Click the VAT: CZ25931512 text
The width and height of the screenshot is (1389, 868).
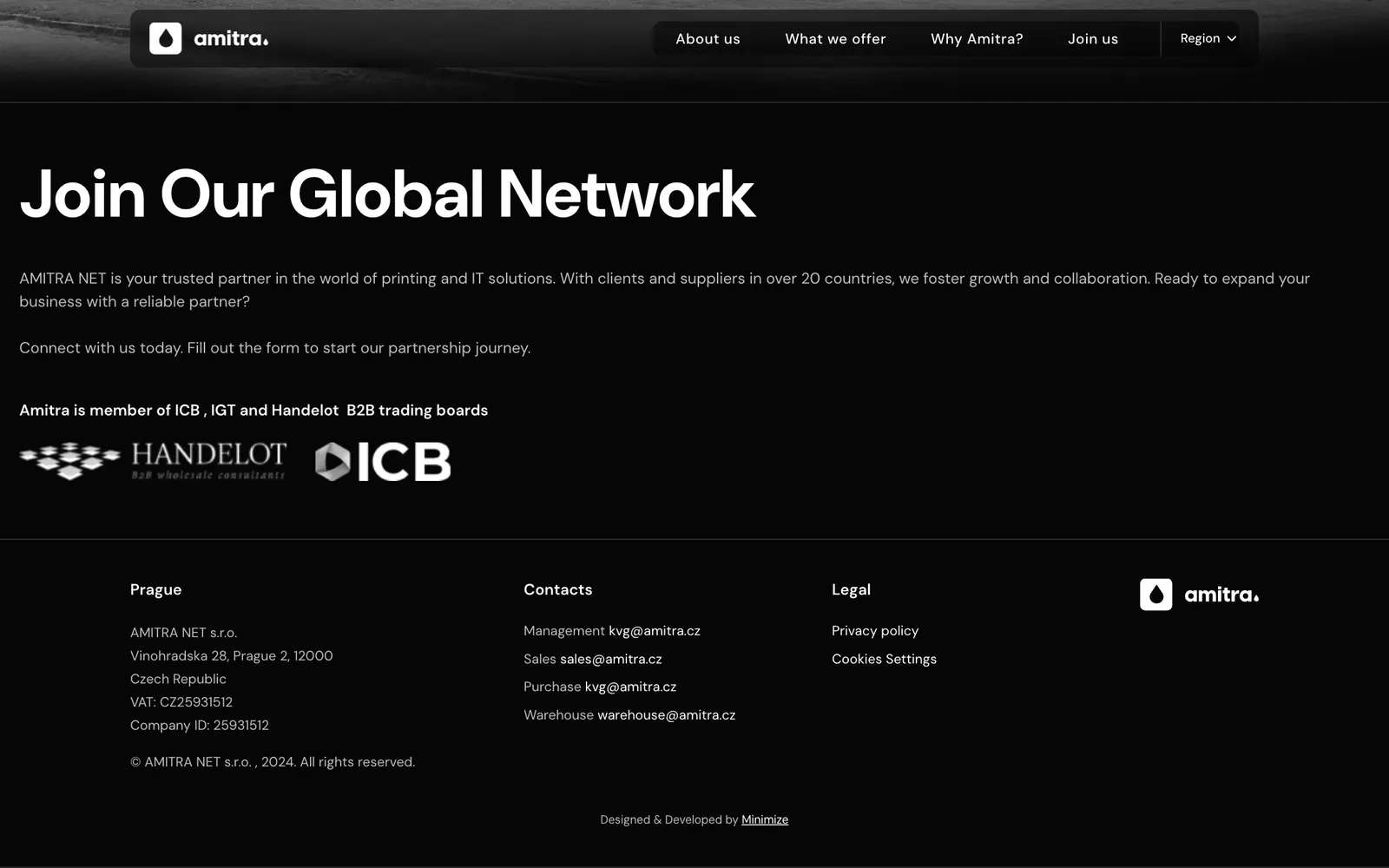181,702
